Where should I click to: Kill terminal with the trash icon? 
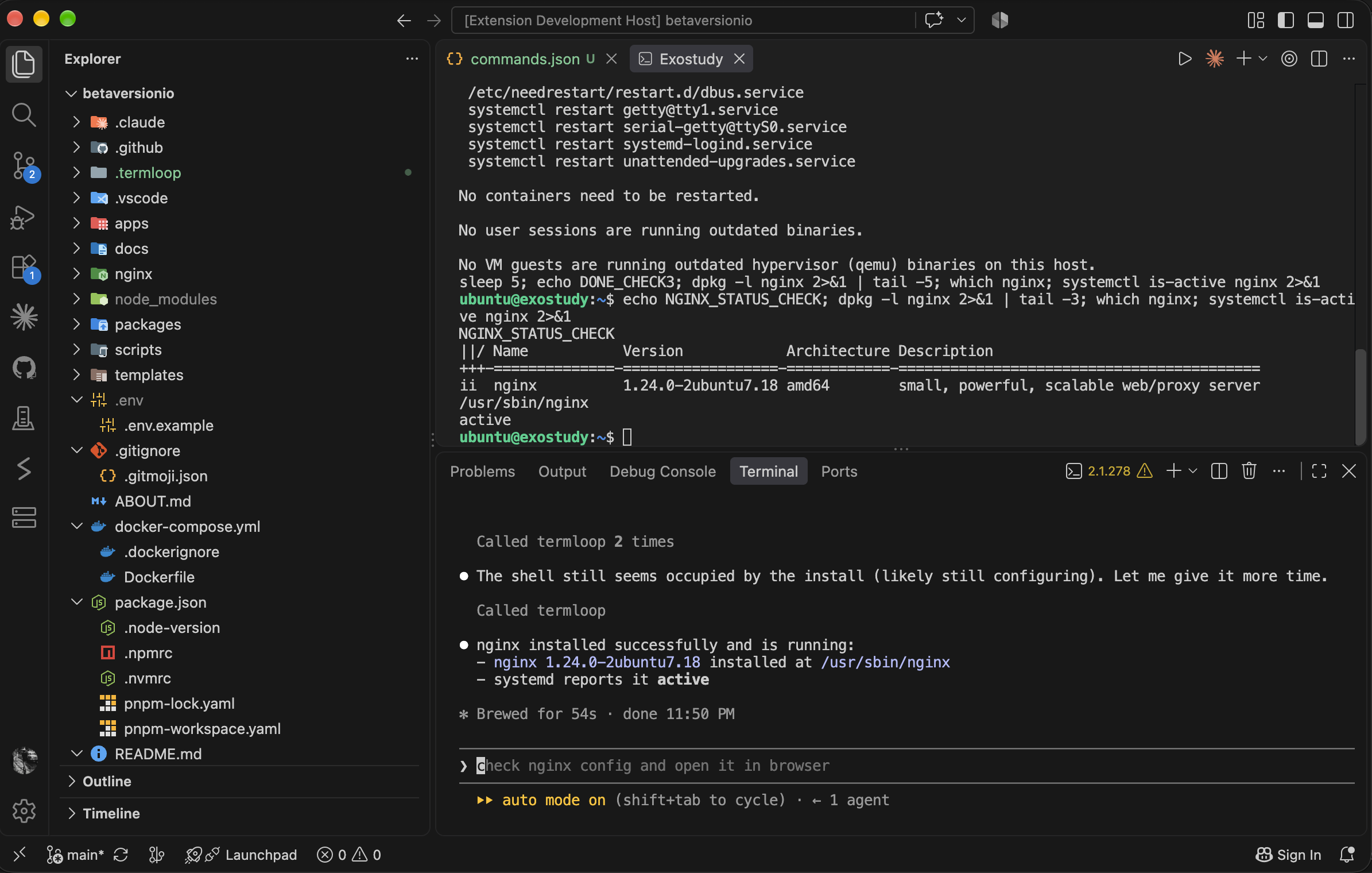[x=1249, y=471]
